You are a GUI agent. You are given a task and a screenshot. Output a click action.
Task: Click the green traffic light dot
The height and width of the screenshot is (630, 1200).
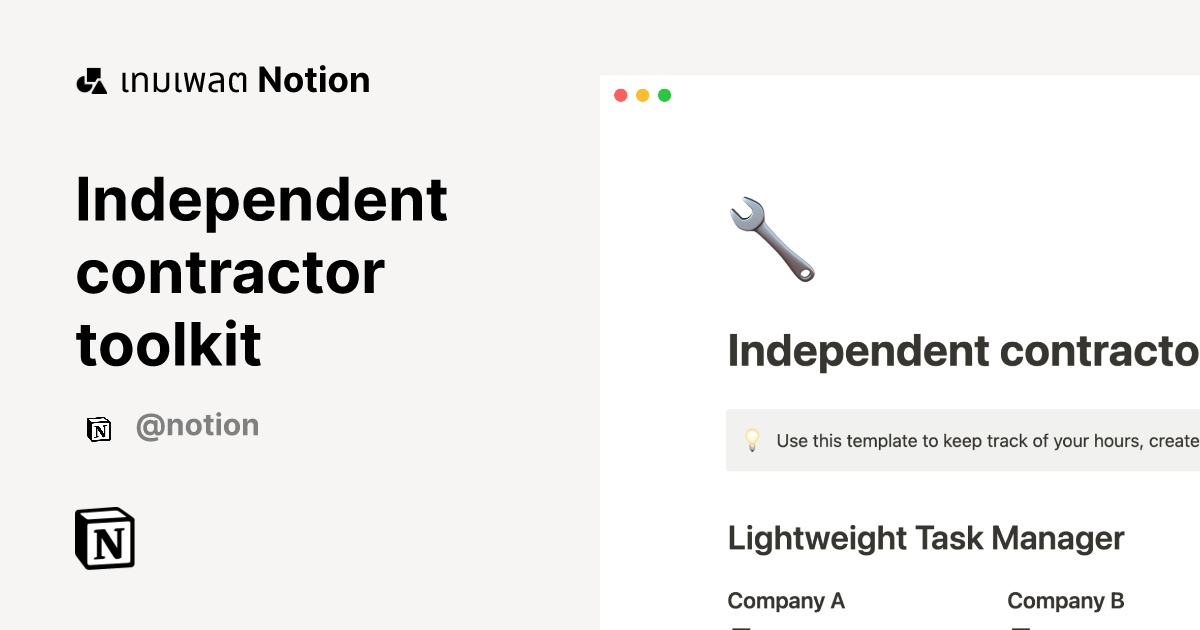tap(663, 95)
